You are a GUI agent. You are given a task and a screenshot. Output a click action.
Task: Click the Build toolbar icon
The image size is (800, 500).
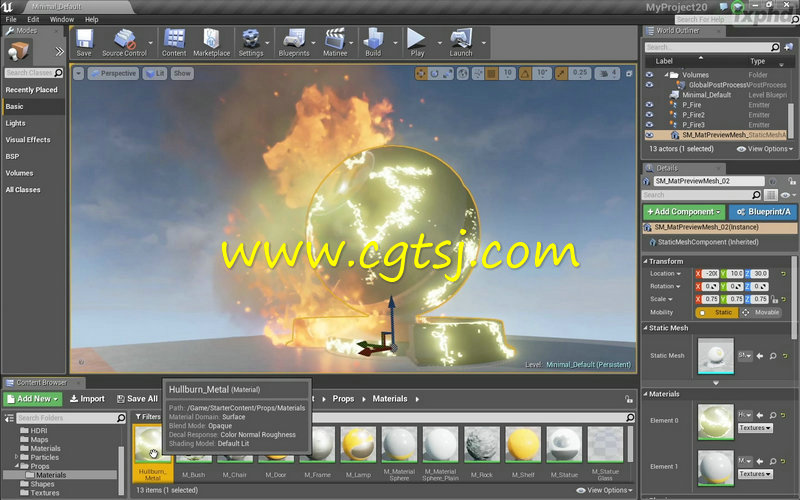coord(373,43)
